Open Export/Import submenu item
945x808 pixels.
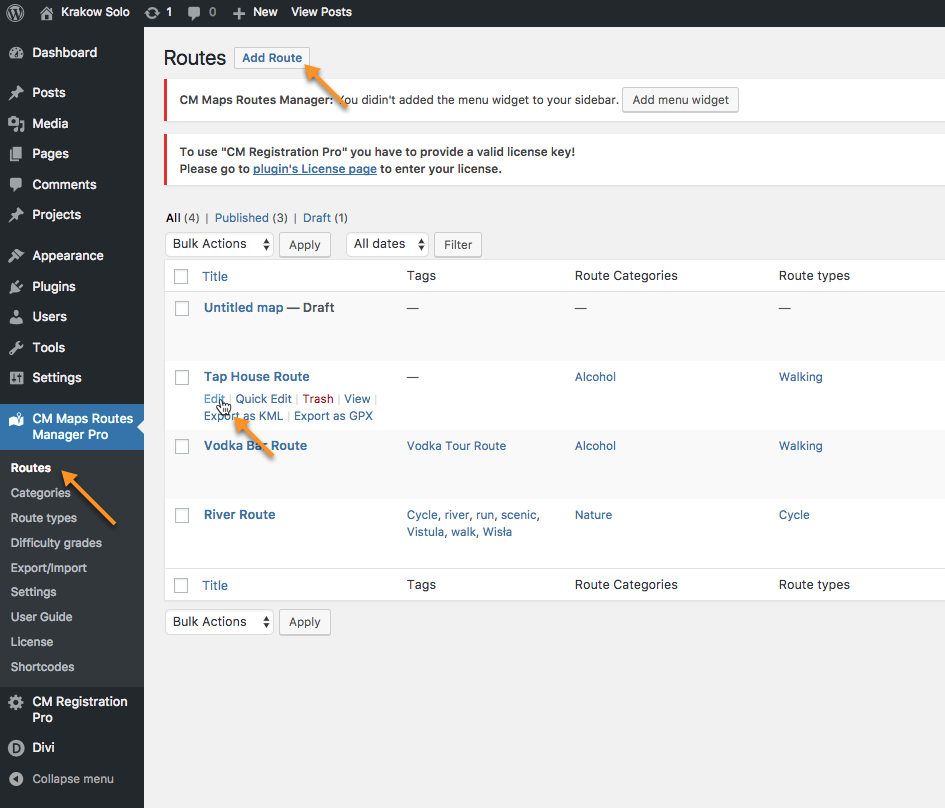pyautogui.click(x=48, y=568)
